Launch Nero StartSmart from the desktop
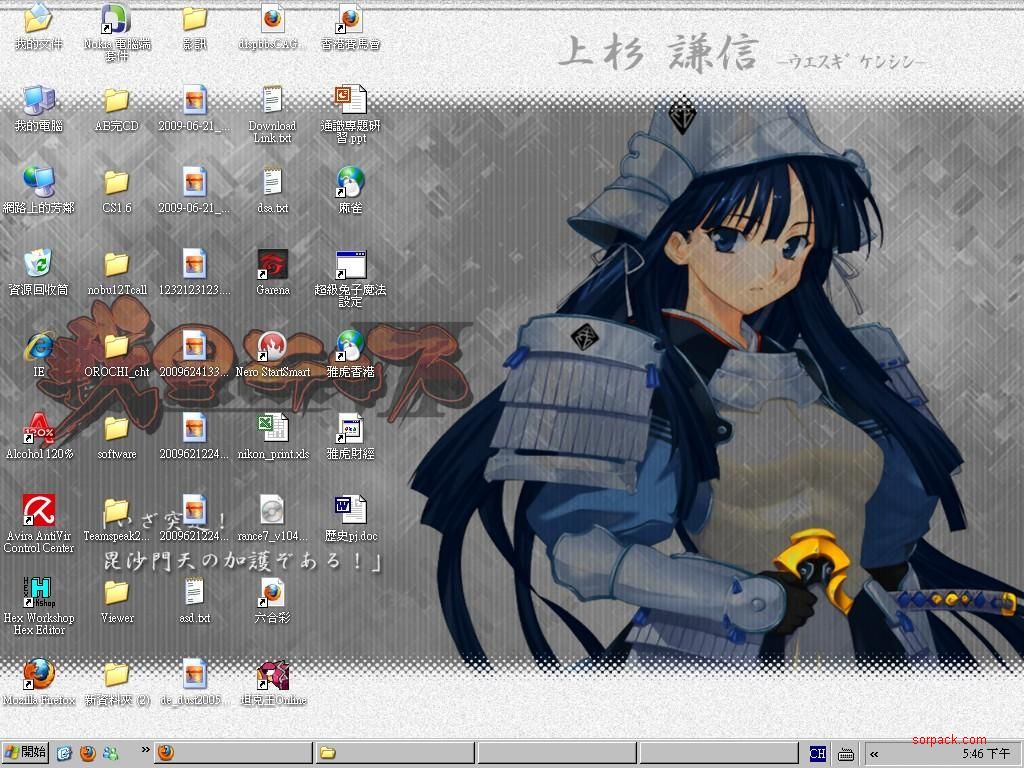The width and height of the screenshot is (1024, 768). (x=272, y=347)
